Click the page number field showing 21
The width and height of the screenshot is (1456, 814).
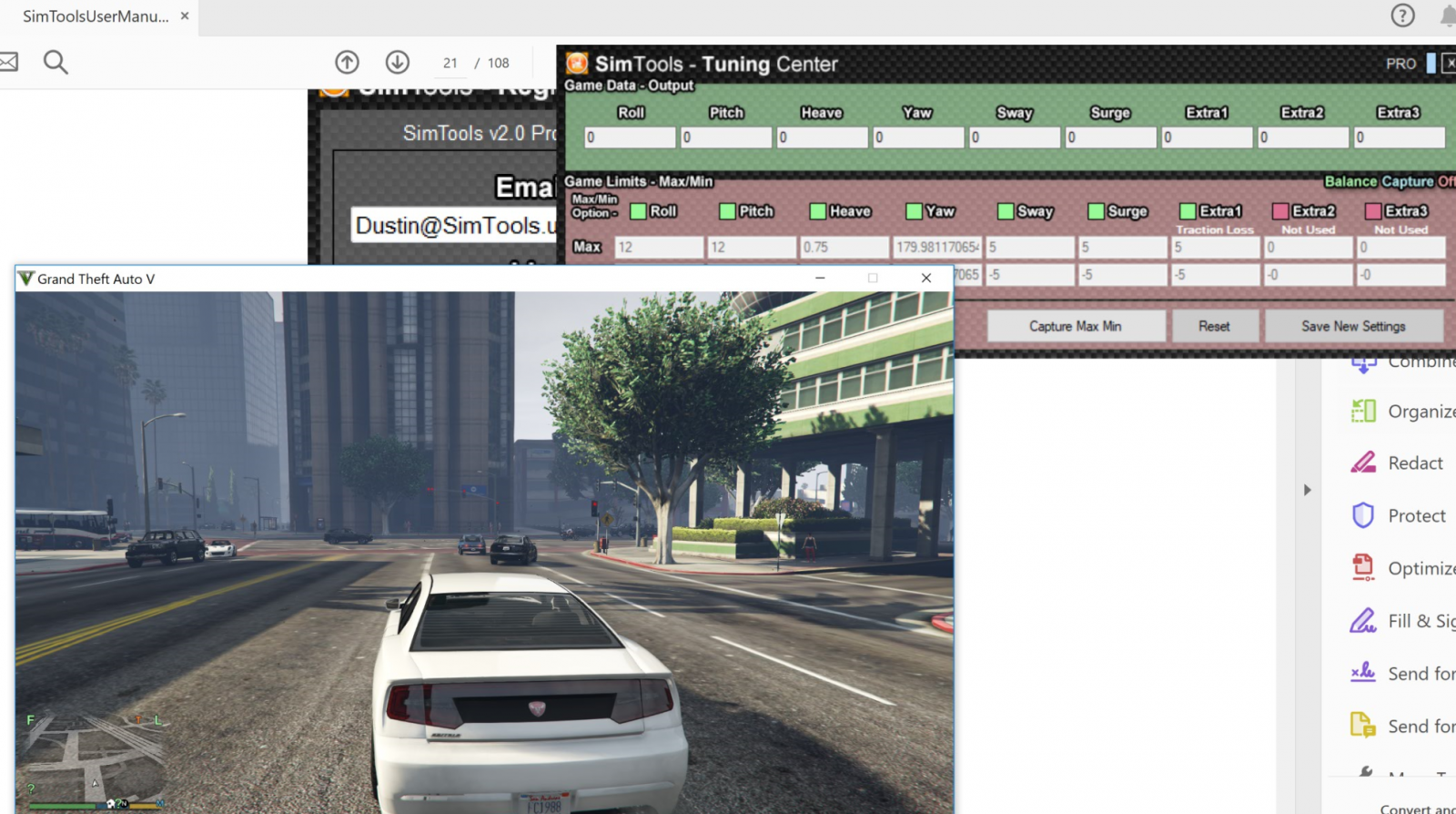[450, 63]
